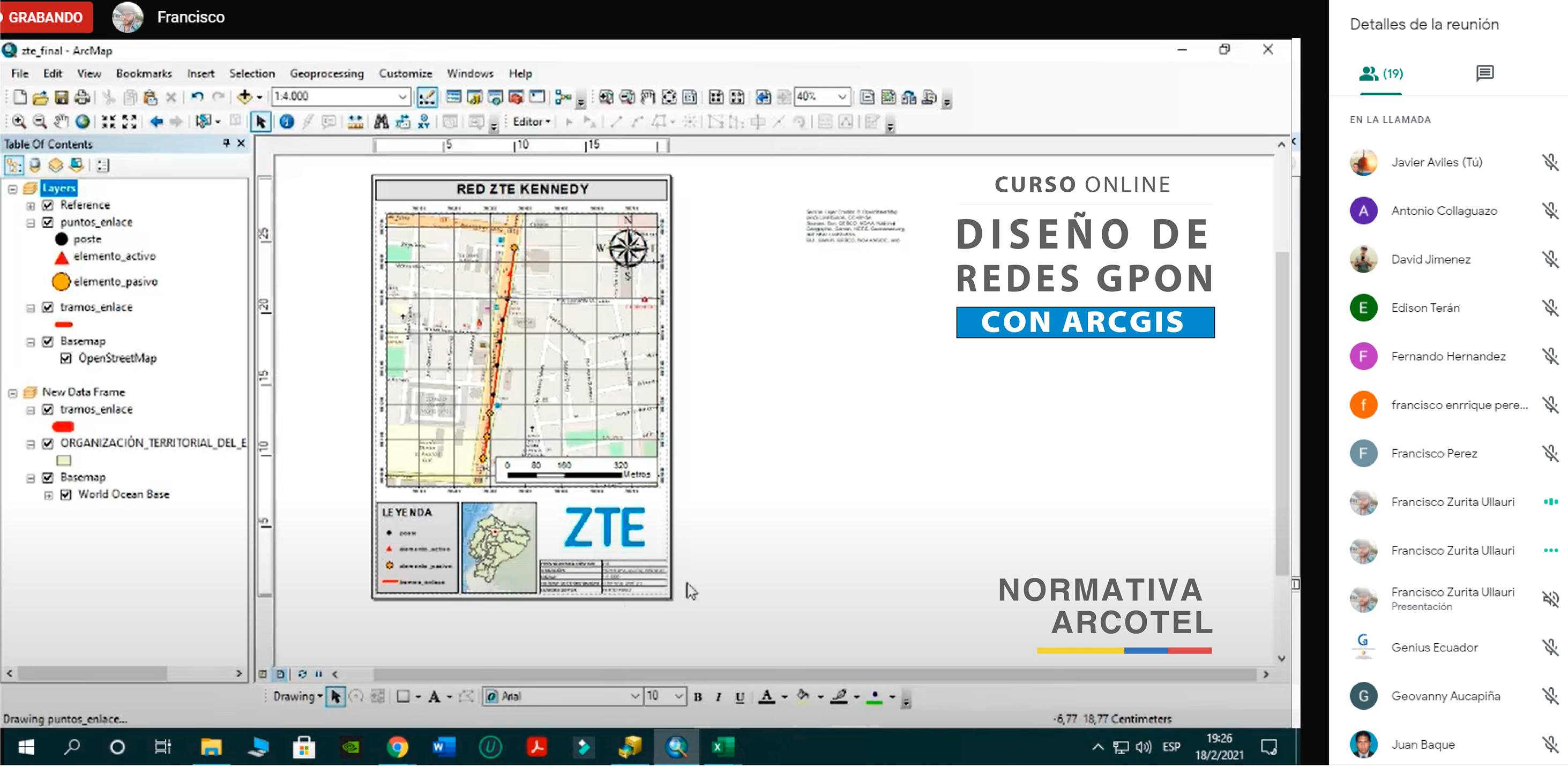Toggle the World Ocean Base checkbox
This screenshot has width=1568, height=767.
pyautogui.click(x=66, y=494)
